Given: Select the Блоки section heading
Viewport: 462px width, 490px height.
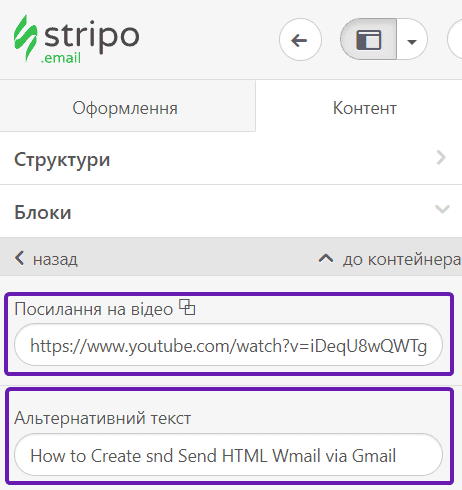Looking at the screenshot, I should coord(43,212).
